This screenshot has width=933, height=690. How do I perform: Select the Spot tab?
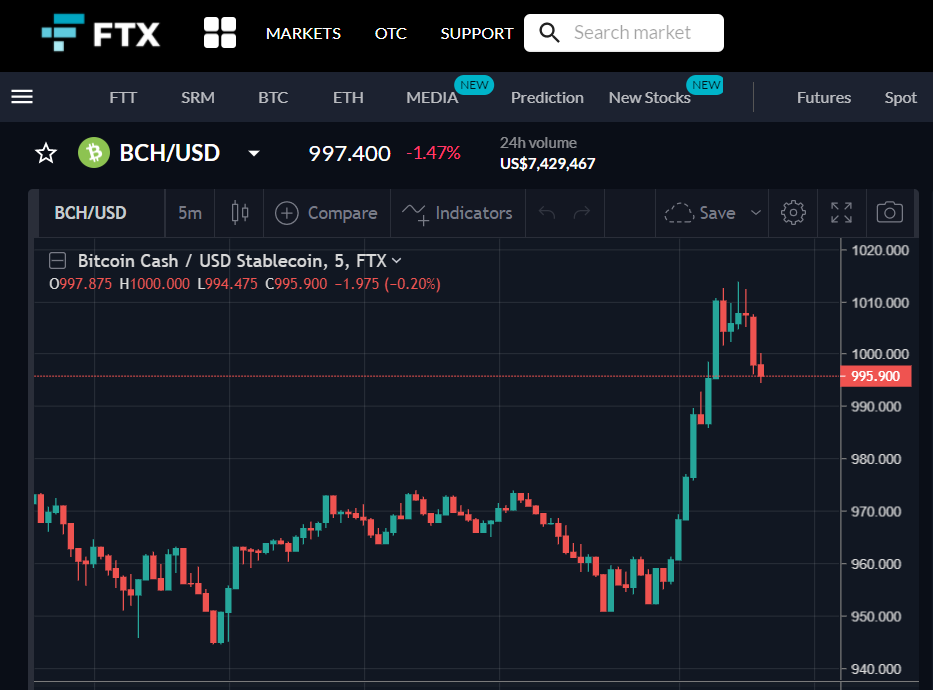tap(901, 98)
